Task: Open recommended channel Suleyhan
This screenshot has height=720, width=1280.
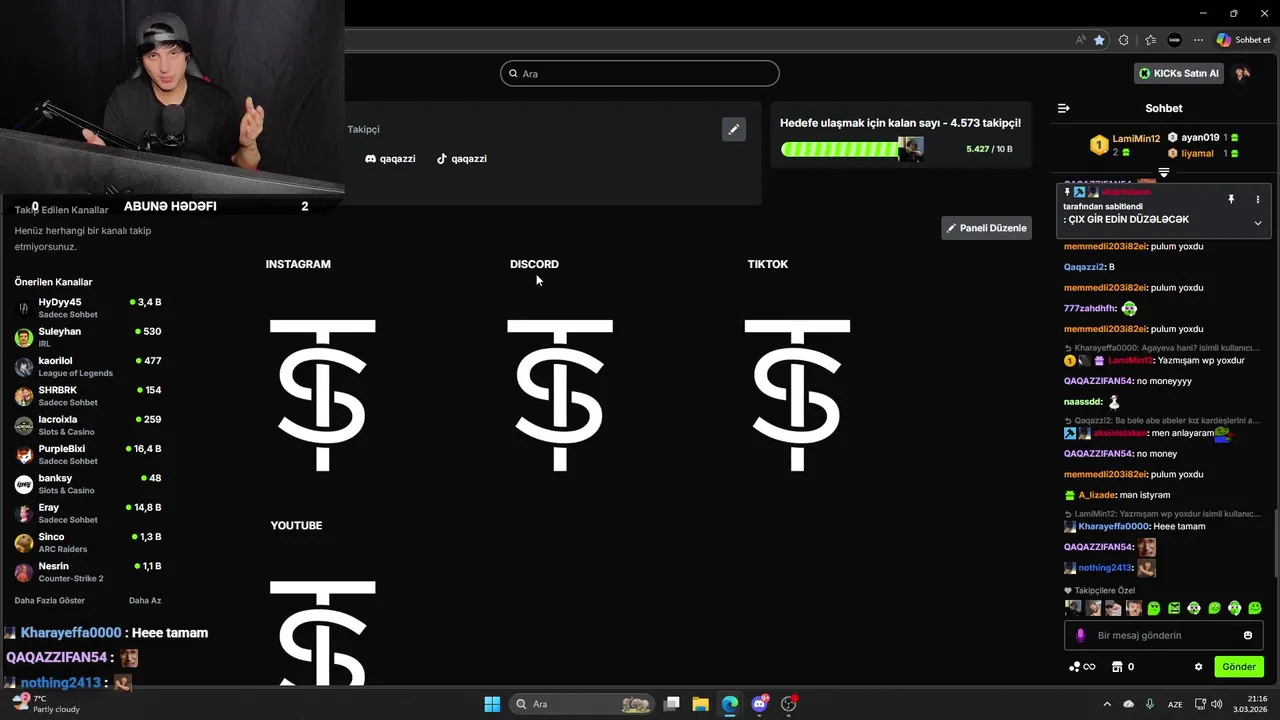Action: [88, 337]
